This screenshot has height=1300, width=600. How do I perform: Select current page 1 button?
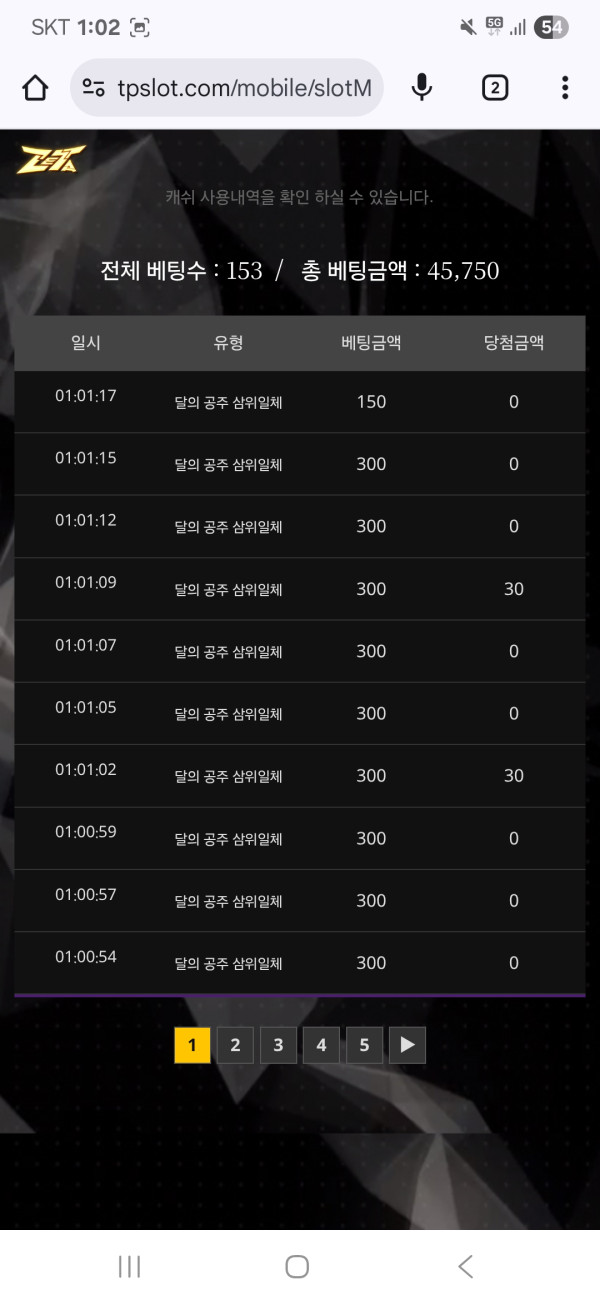[x=192, y=1045]
